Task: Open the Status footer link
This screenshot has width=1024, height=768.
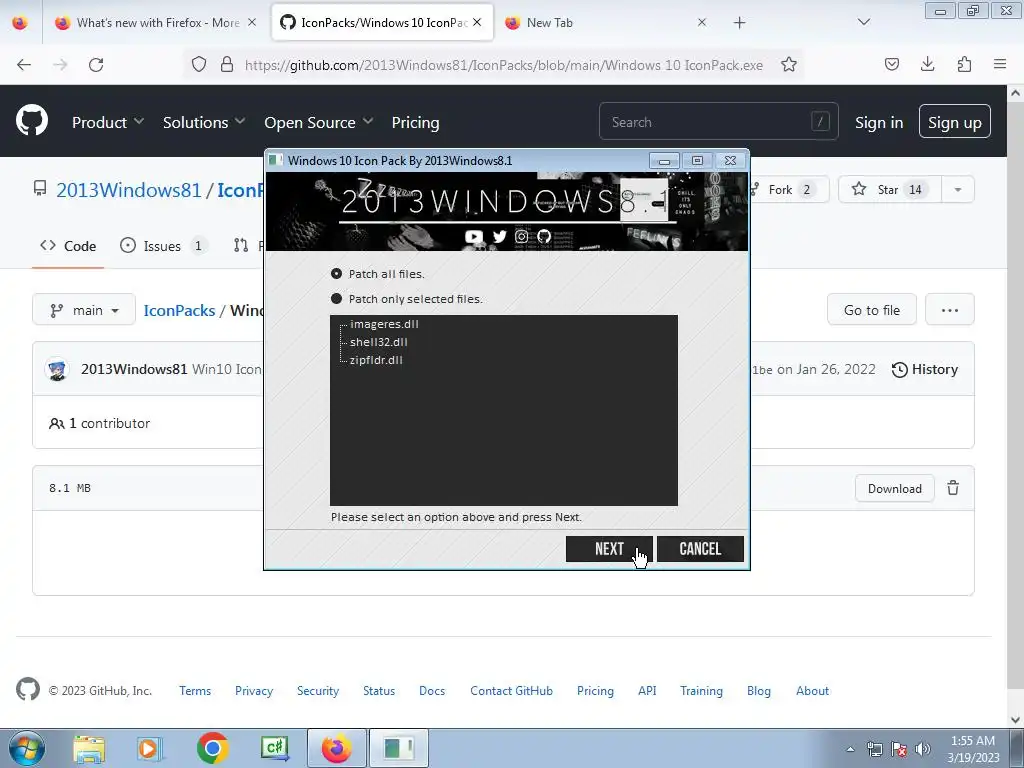Action: (379, 690)
